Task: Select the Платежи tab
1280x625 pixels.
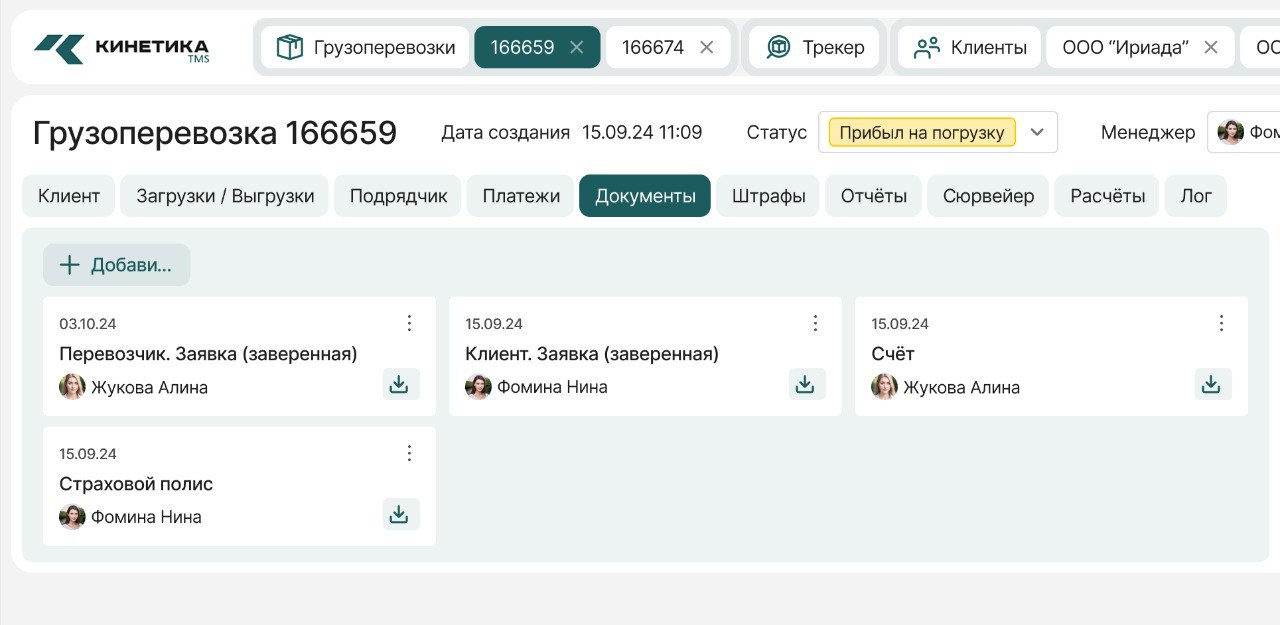Action: coord(521,196)
